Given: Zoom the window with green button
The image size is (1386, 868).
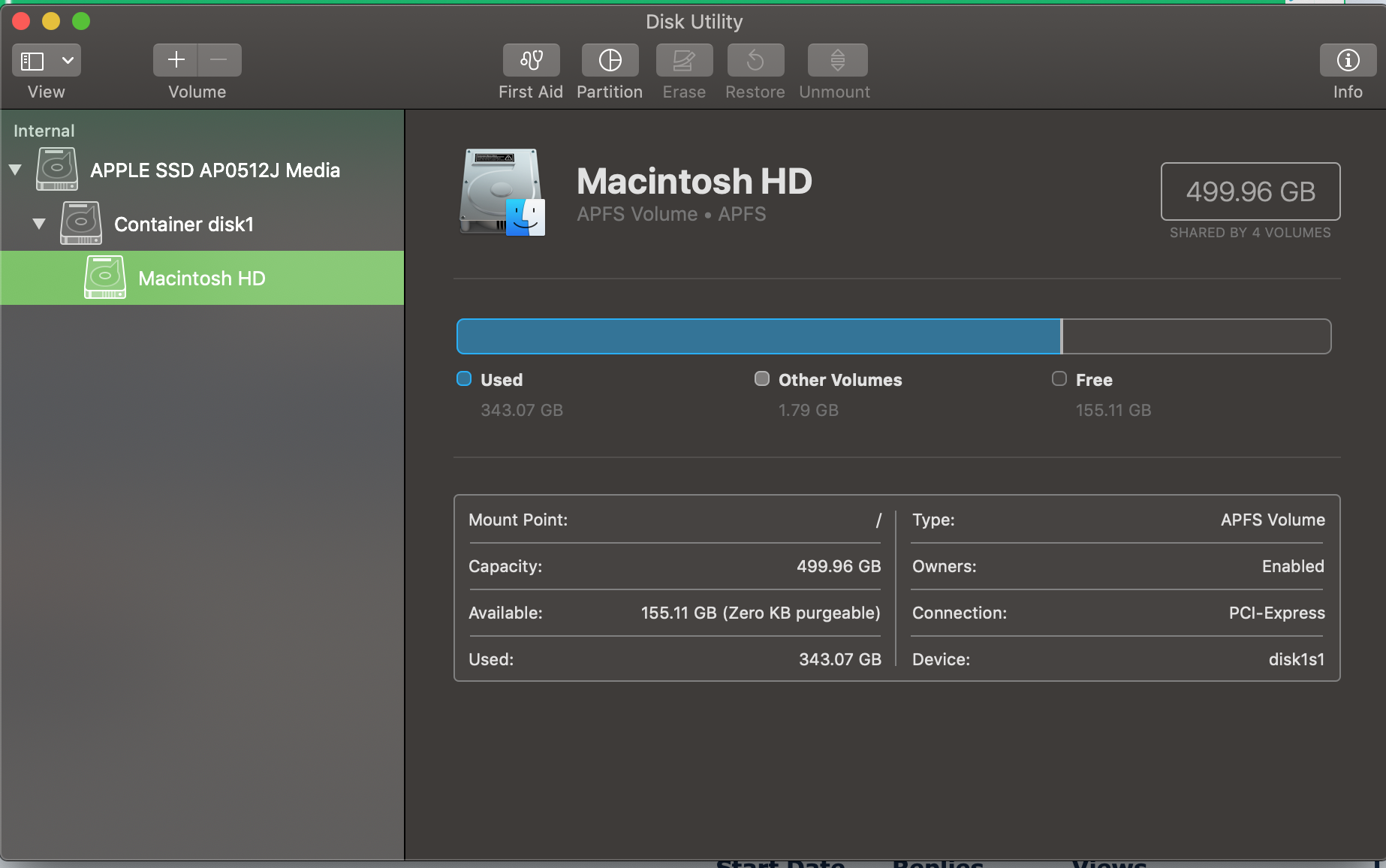Looking at the screenshot, I should pyautogui.click(x=81, y=21).
